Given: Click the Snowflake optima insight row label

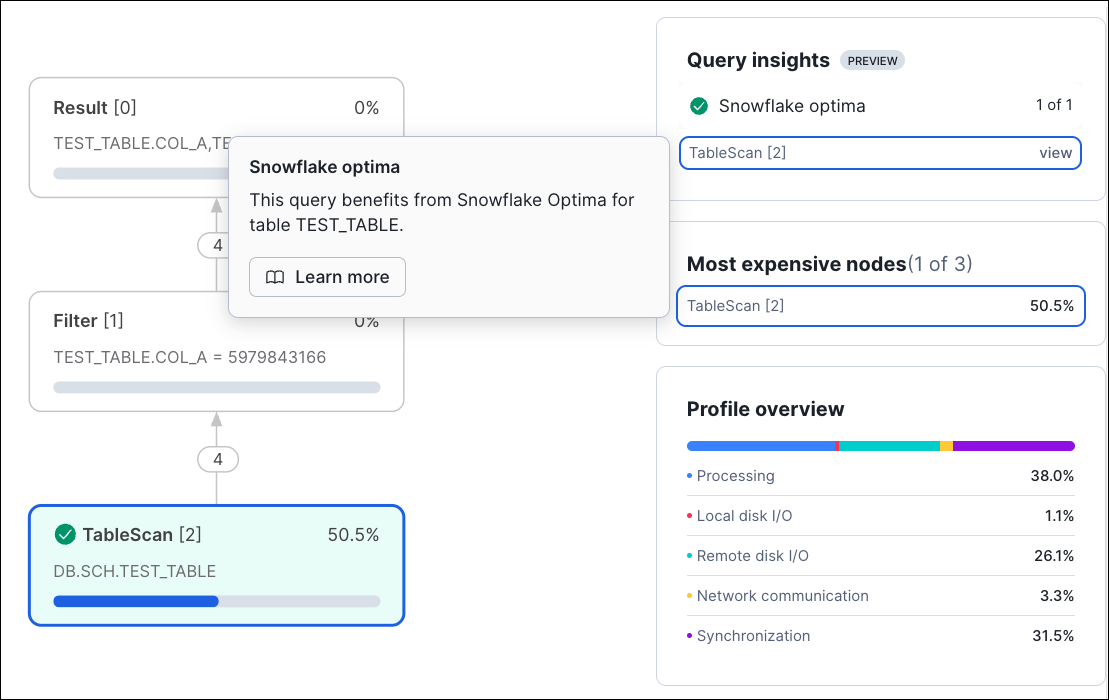Looking at the screenshot, I should click(x=791, y=106).
